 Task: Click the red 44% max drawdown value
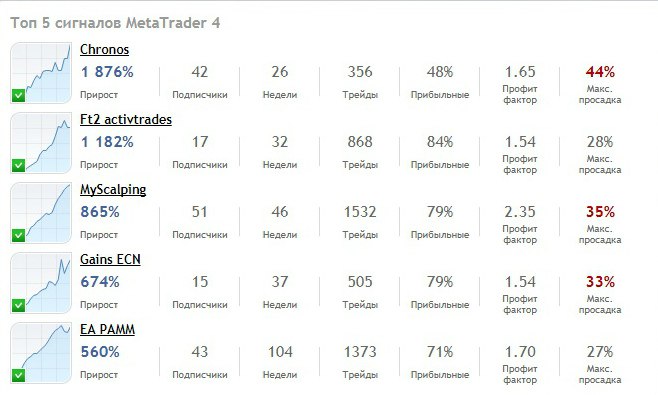point(600,72)
